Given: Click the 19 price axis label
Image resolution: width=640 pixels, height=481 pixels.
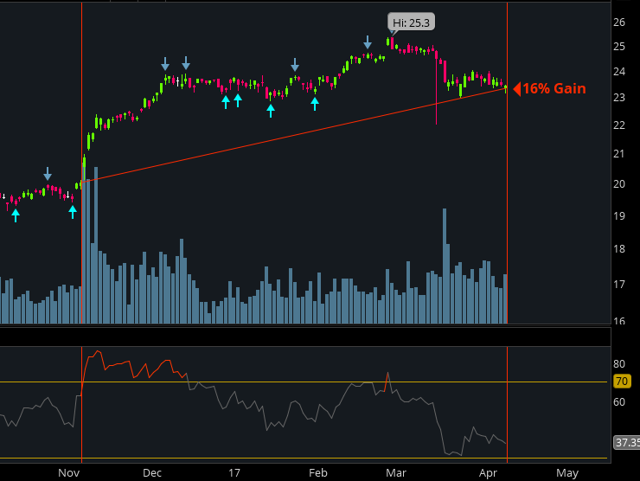Looking at the screenshot, I should point(619,216).
